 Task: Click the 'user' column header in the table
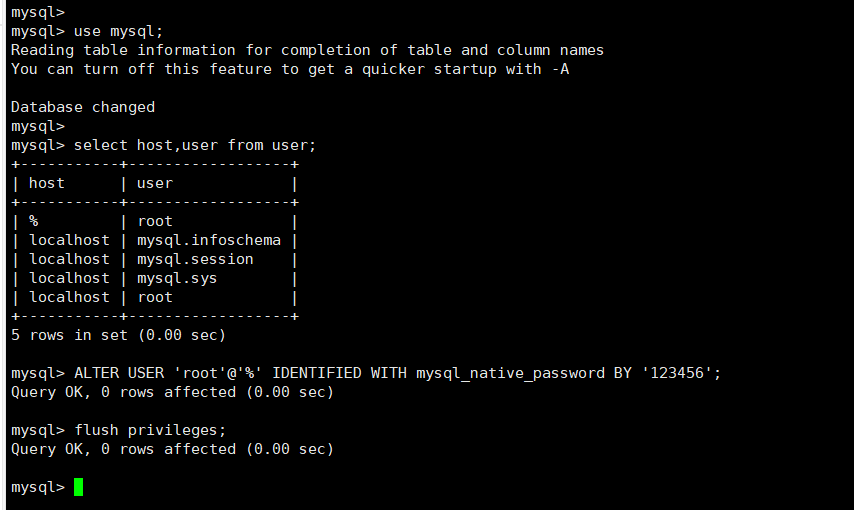click(155, 183)
